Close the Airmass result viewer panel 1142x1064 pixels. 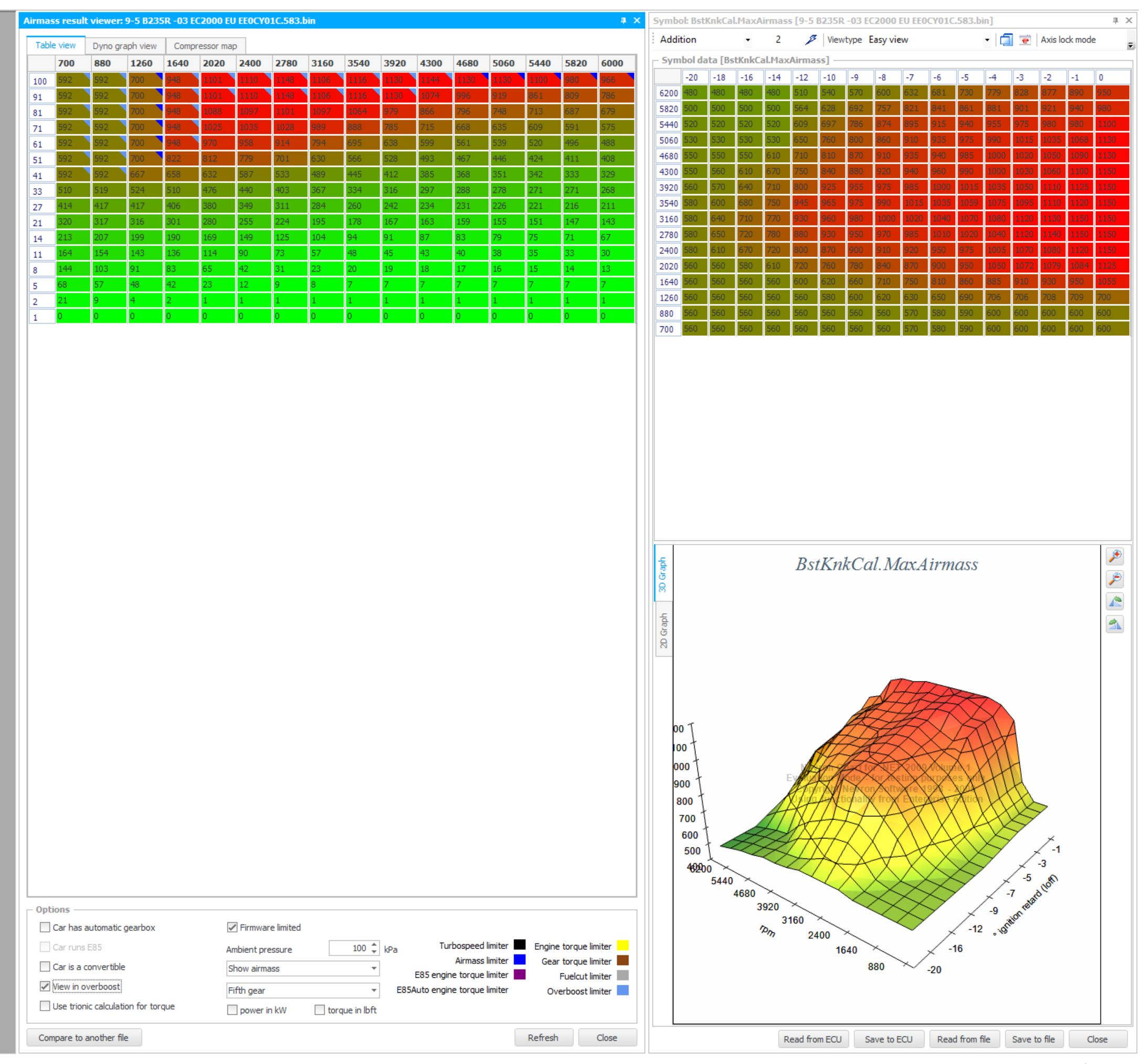[637, 20]
